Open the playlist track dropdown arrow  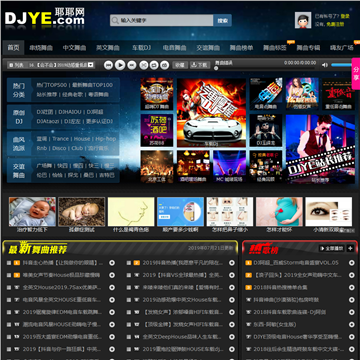click(x=91, y=65)
